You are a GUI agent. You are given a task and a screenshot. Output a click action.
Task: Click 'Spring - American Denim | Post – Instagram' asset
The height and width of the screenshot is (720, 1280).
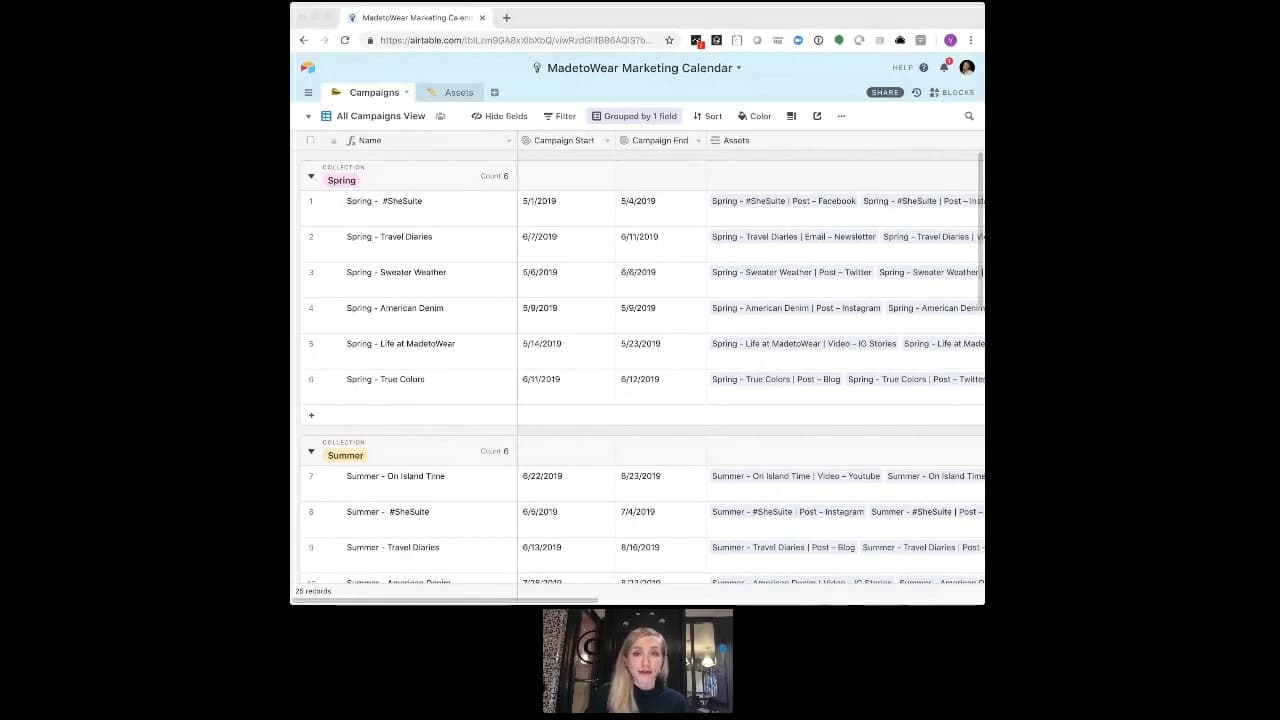click(x=796, y=308)
